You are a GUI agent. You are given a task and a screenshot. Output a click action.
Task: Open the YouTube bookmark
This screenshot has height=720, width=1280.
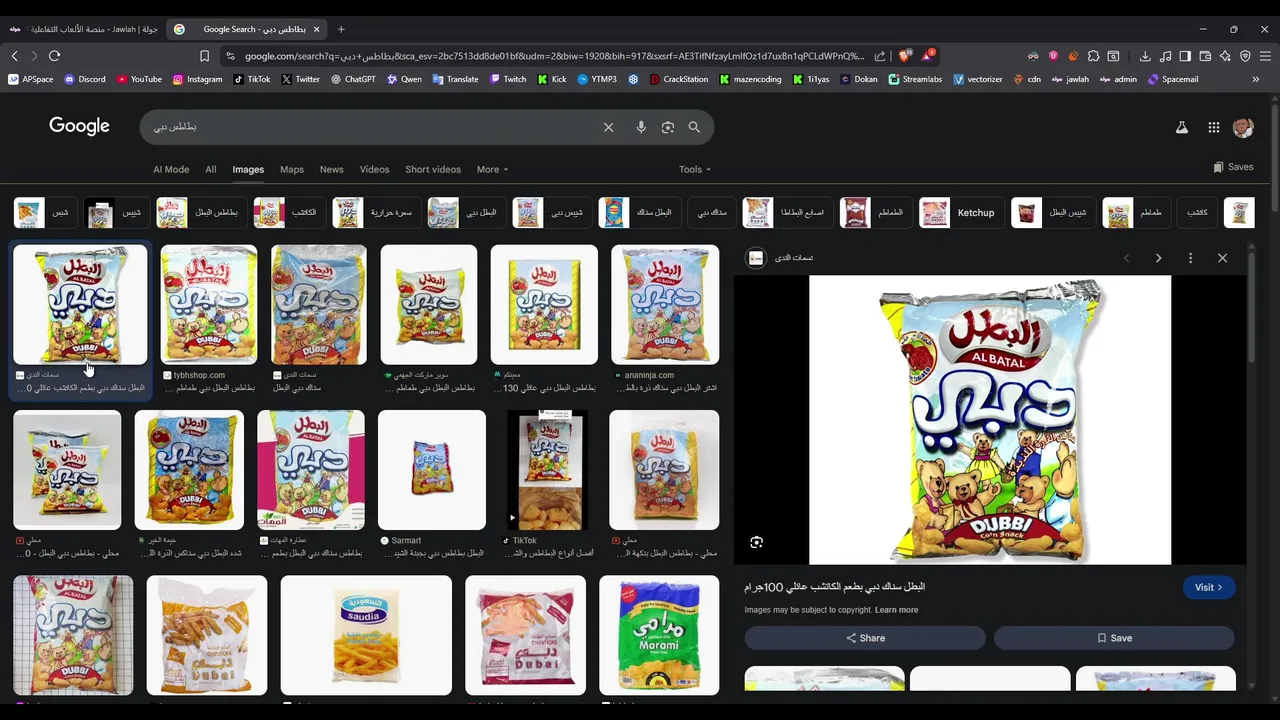138,79
